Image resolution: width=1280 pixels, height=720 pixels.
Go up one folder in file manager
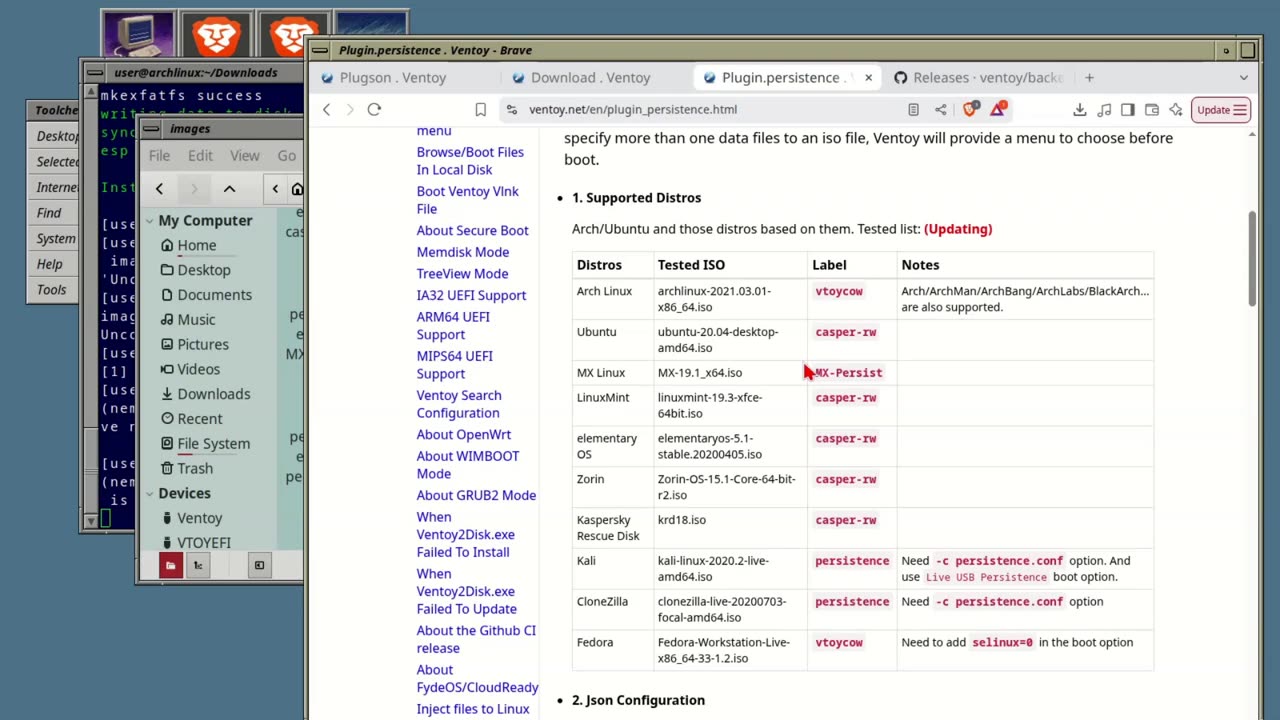tap(229, 188)
